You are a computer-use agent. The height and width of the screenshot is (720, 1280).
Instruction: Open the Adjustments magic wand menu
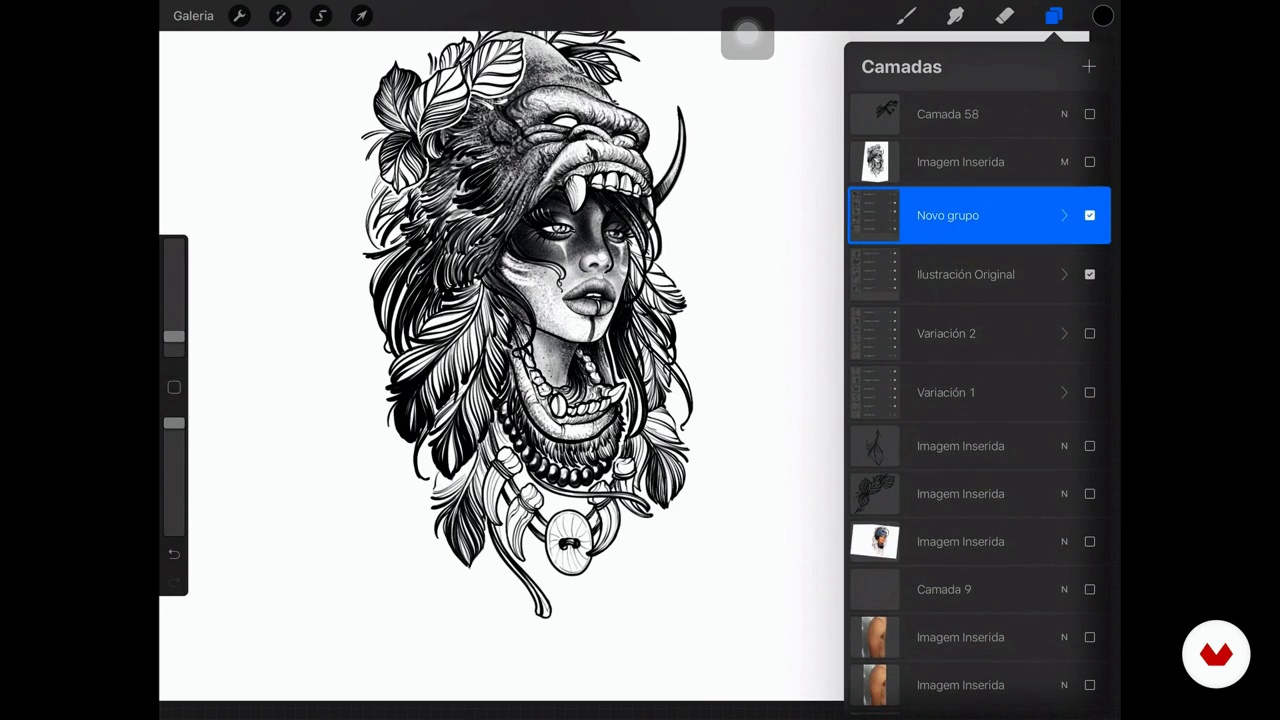pos(280,16)
